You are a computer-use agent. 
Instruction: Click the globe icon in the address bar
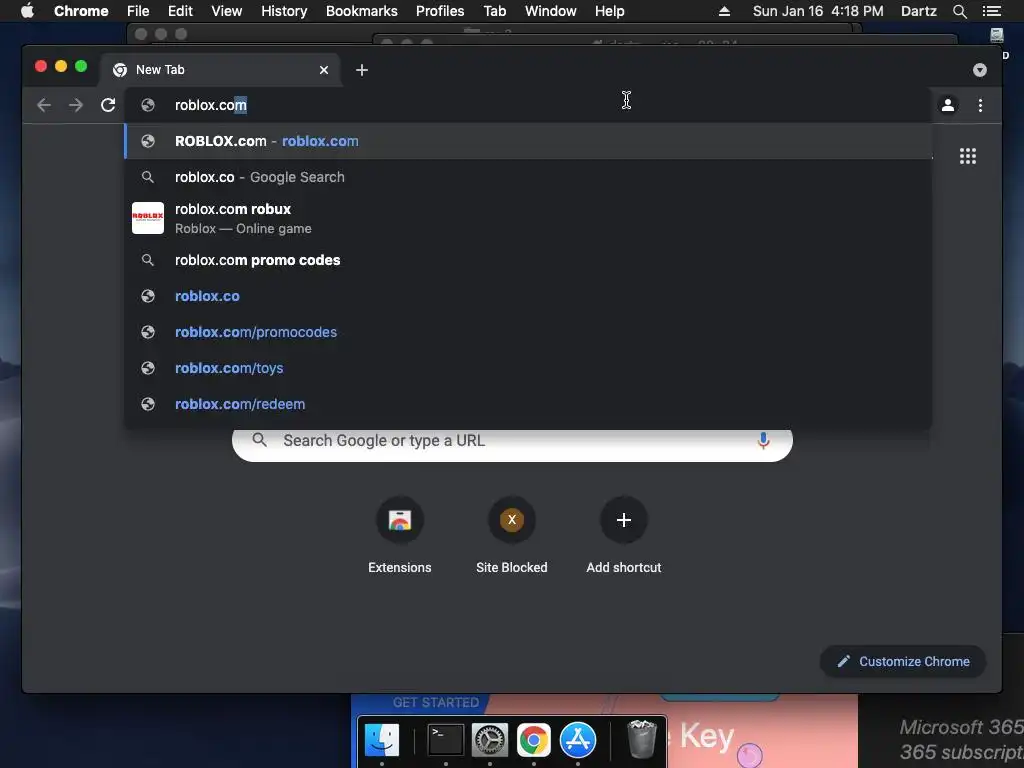148,105
